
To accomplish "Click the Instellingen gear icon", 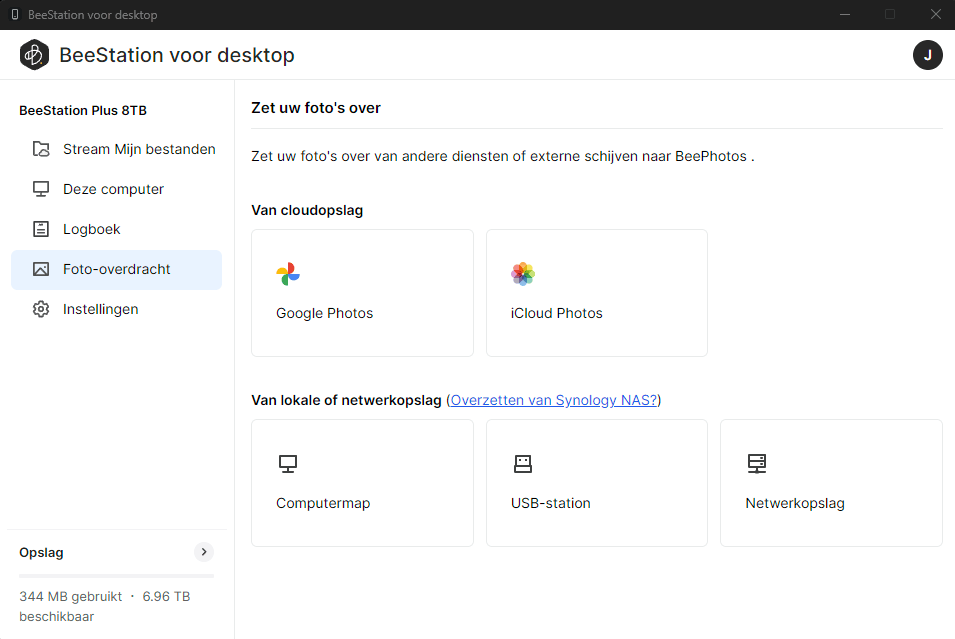I will (x=41, y=309).
